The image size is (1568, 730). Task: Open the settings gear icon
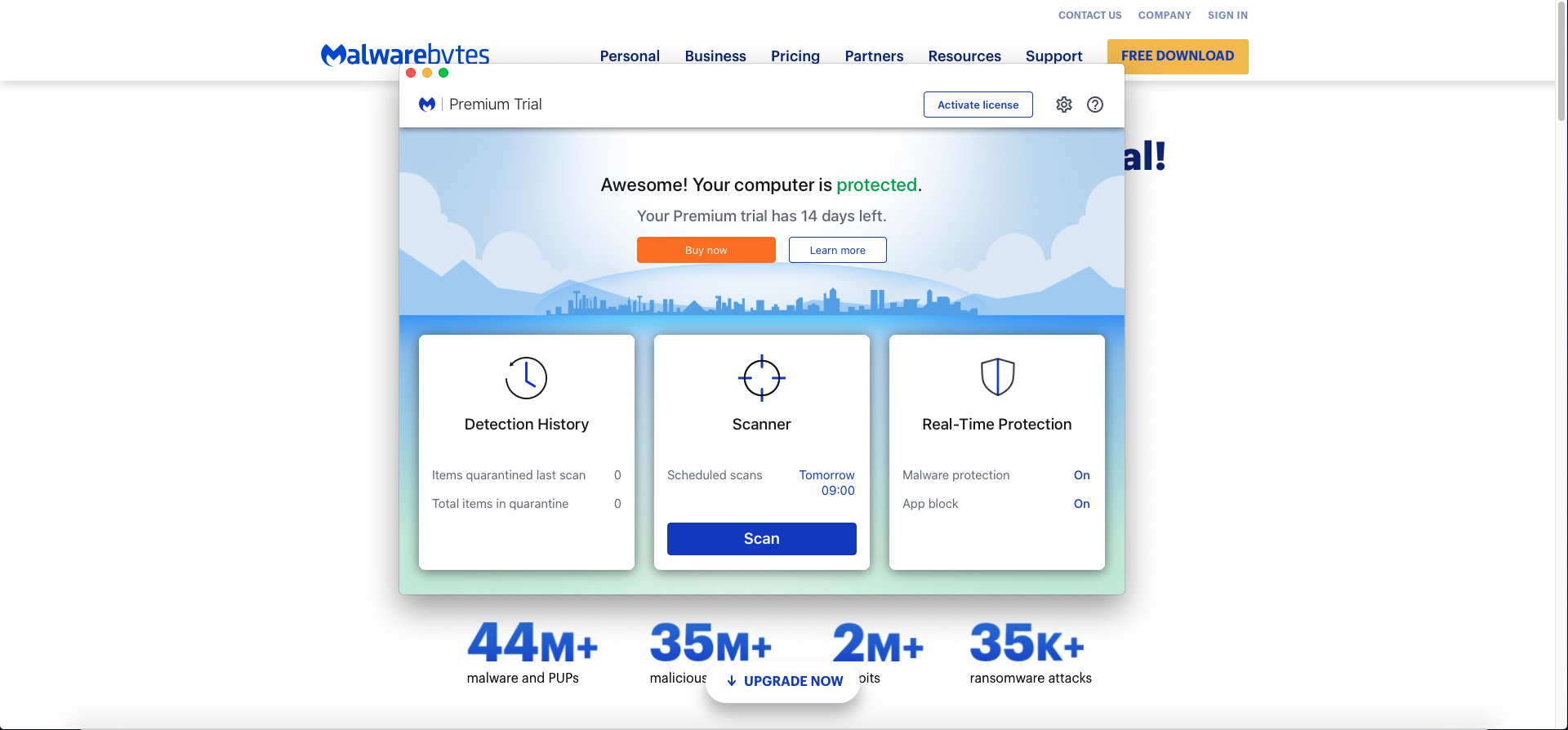point(1063,105)
